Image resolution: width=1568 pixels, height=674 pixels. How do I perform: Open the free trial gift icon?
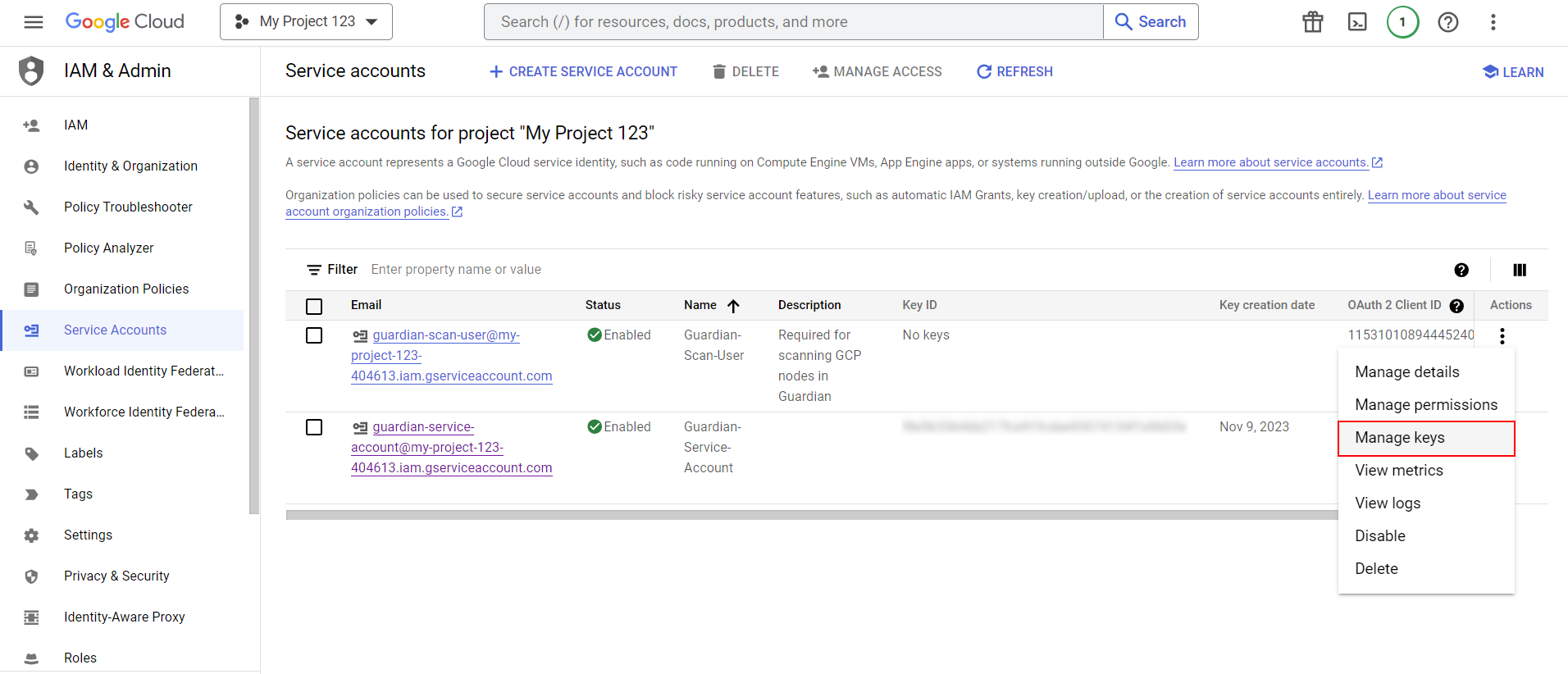(1313, 22)
